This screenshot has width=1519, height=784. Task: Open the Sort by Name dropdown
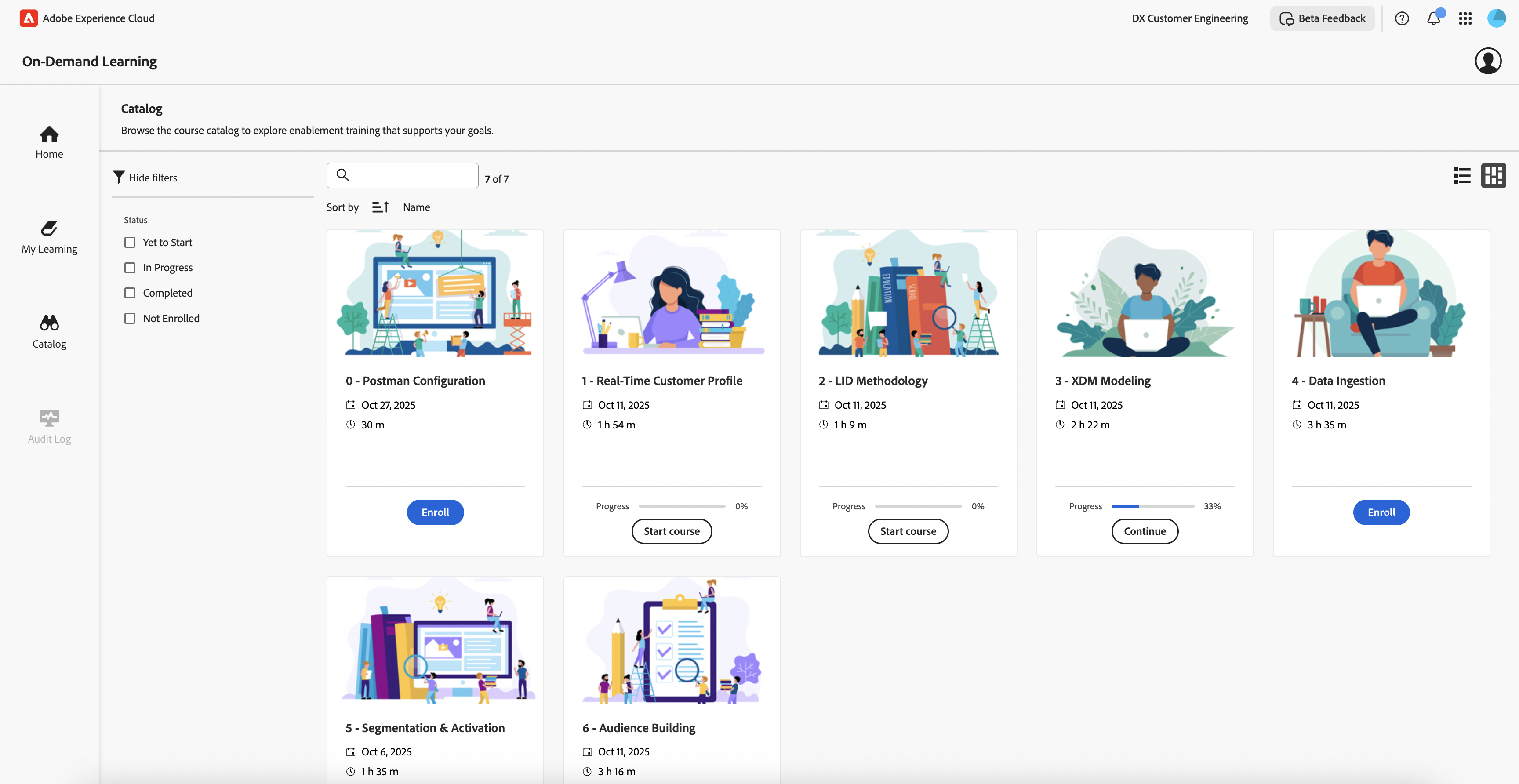pos(416,207)
